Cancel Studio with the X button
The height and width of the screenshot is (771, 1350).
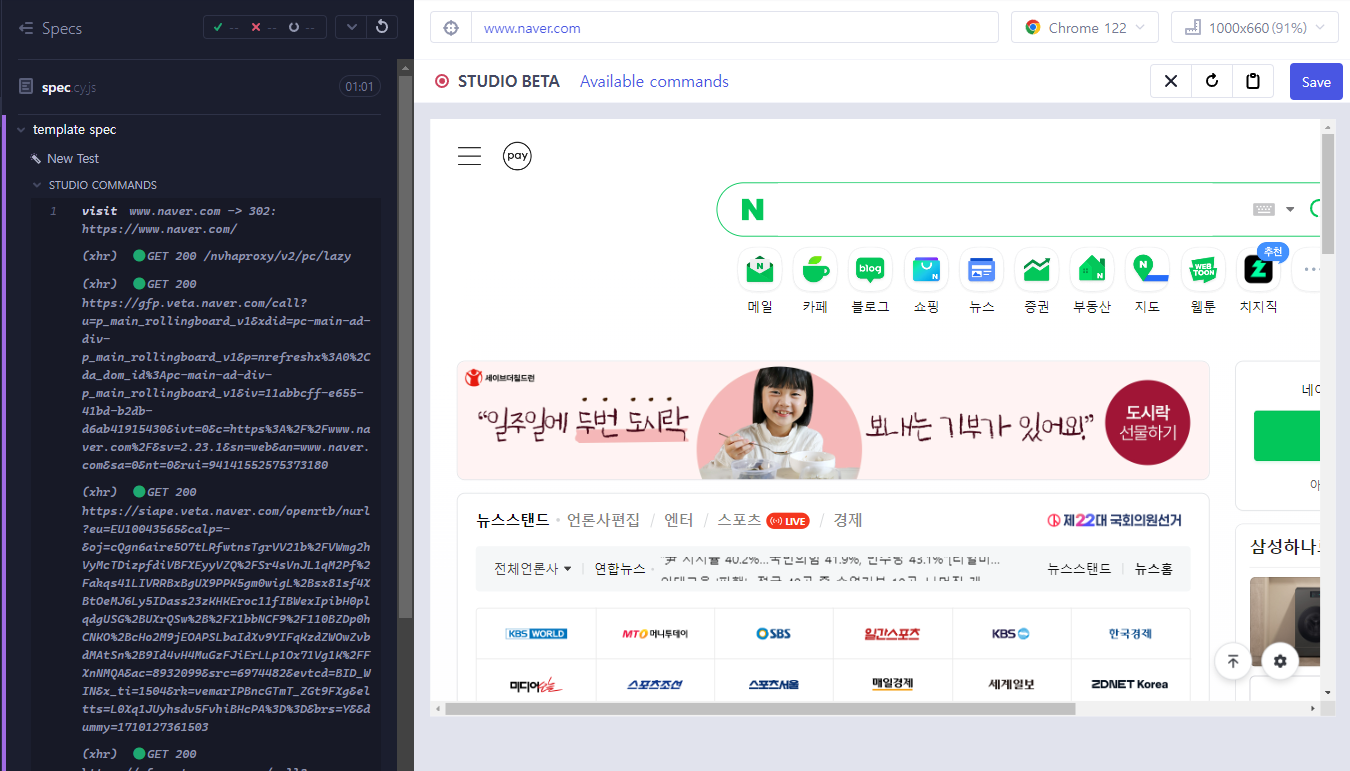coord(1171,81)
